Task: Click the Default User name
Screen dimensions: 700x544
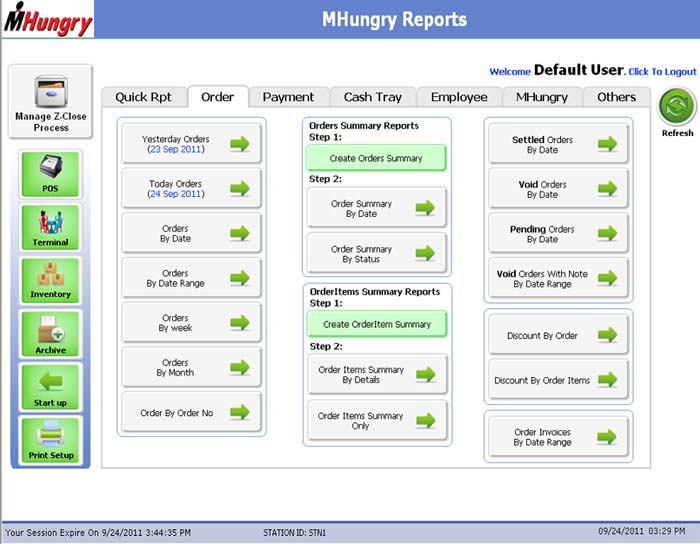Action: [x=579, y=70]
